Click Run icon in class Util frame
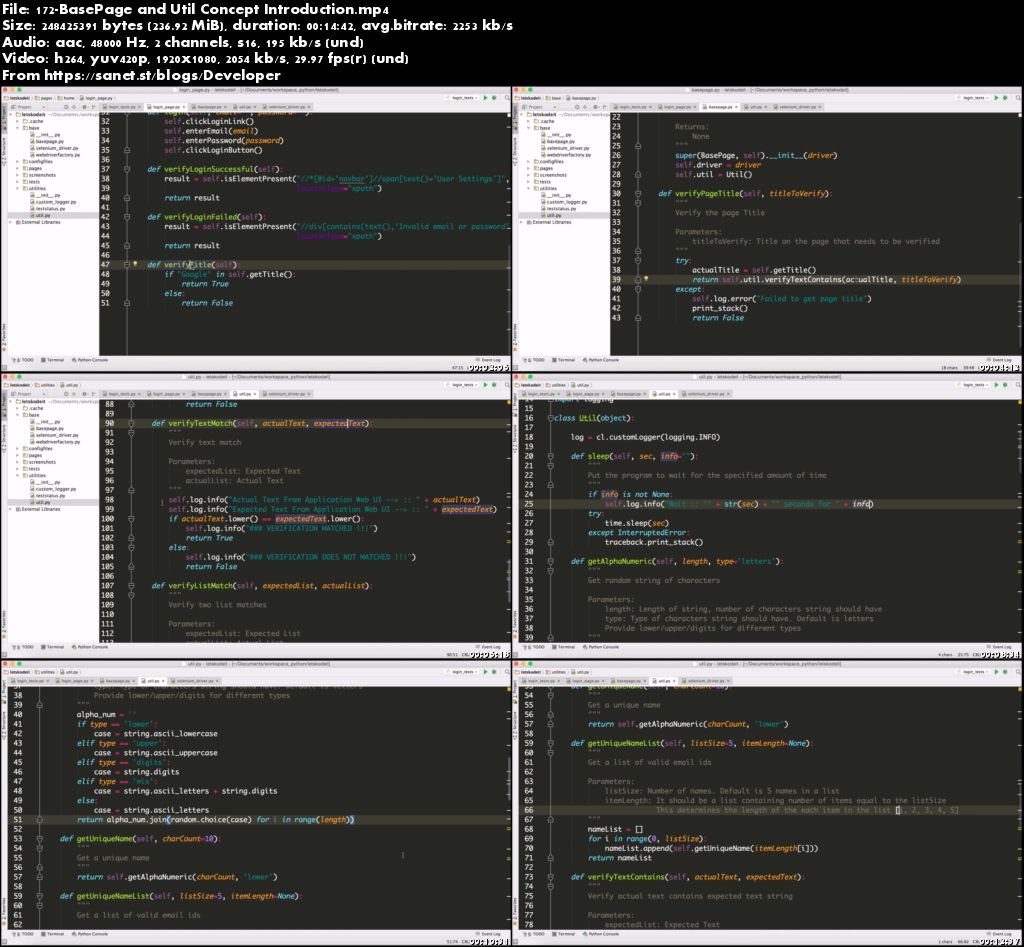This screenshot has width=1024, height=947. tap(997, 385)
